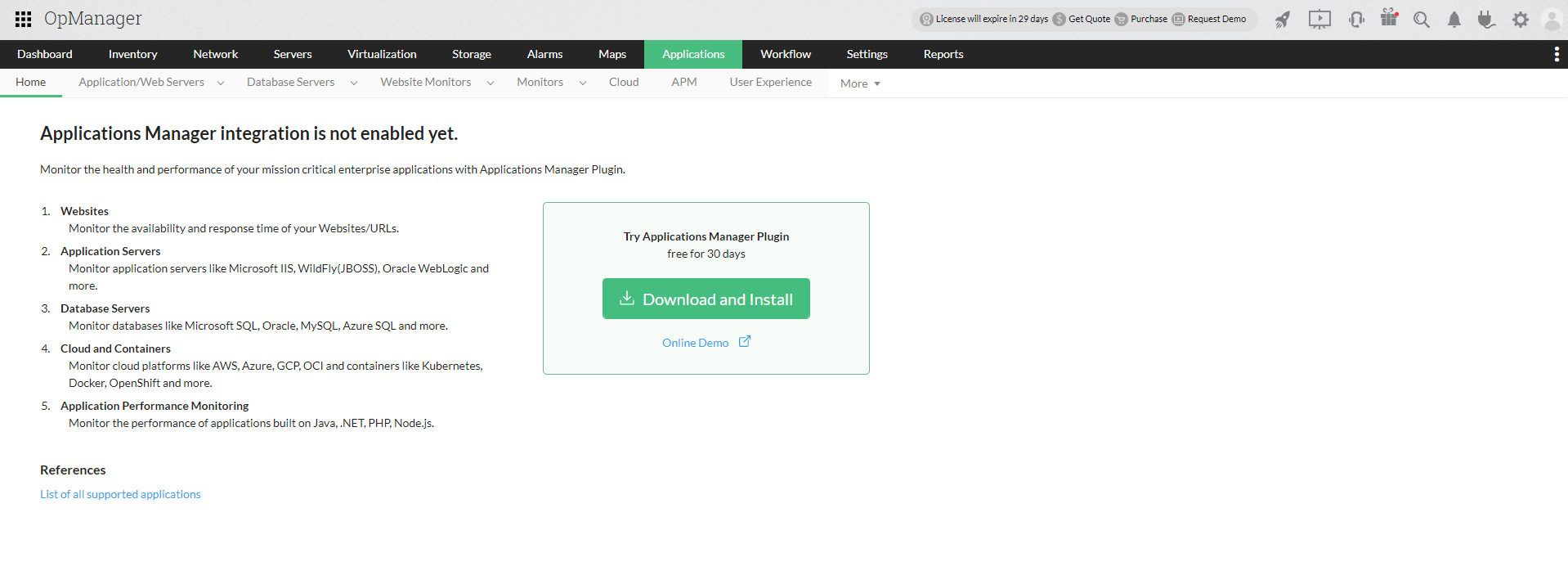
Task: Select the Virtualization tab
Action: pos(382,54)
